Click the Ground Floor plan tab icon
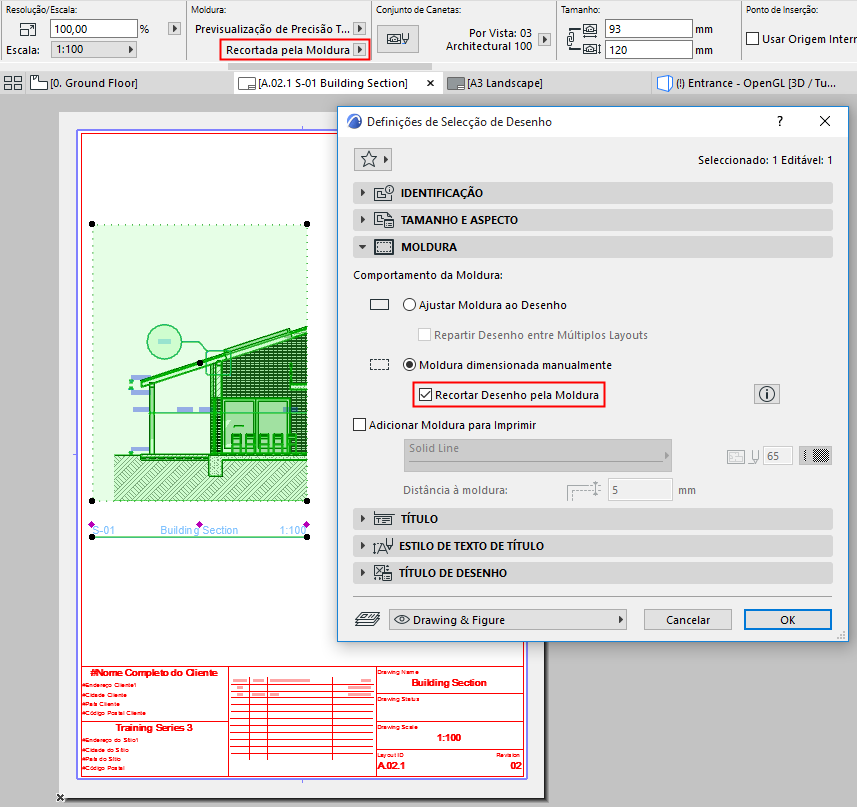The image size is (857, 807). [x=38, y=83]
